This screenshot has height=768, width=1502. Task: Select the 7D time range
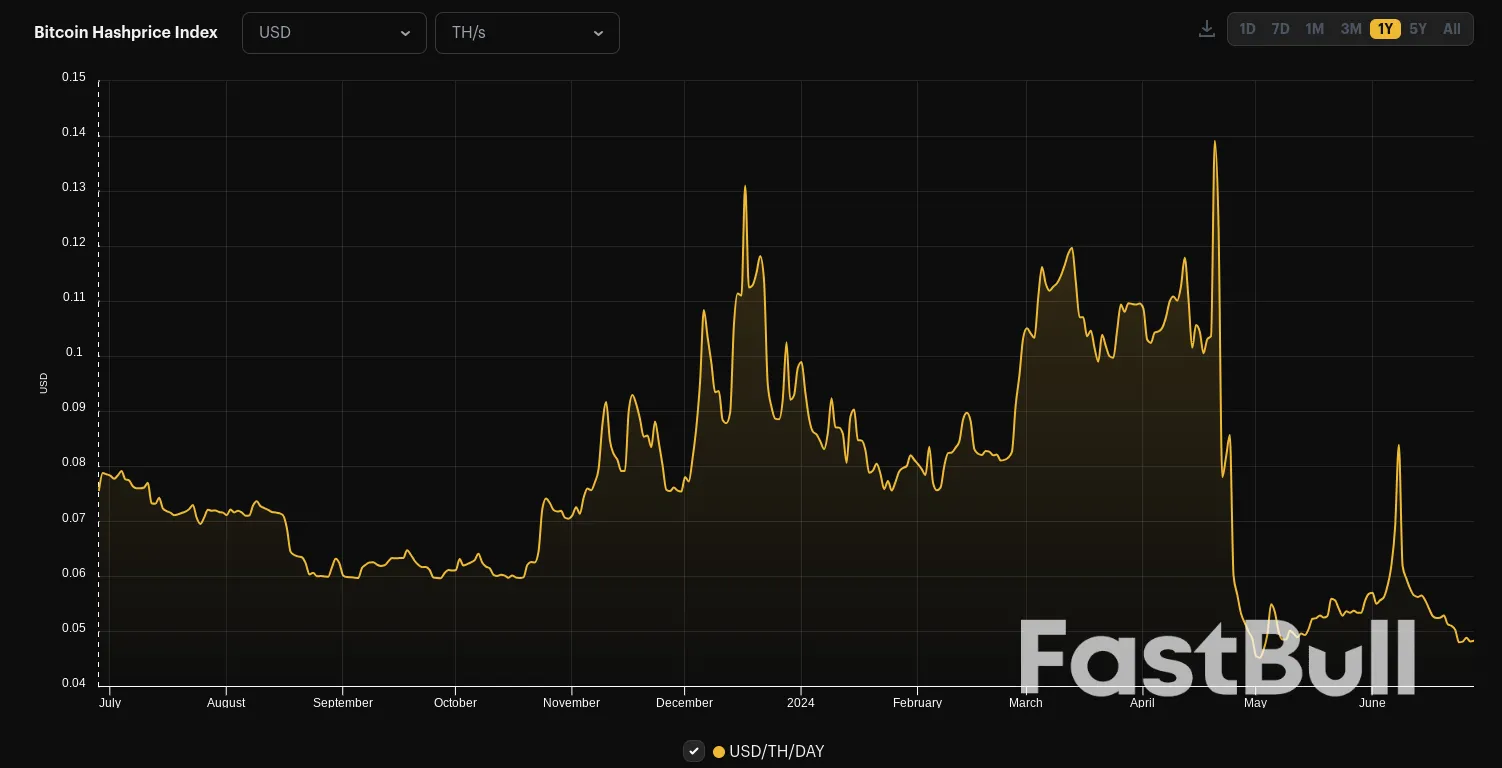[1280, 29]
